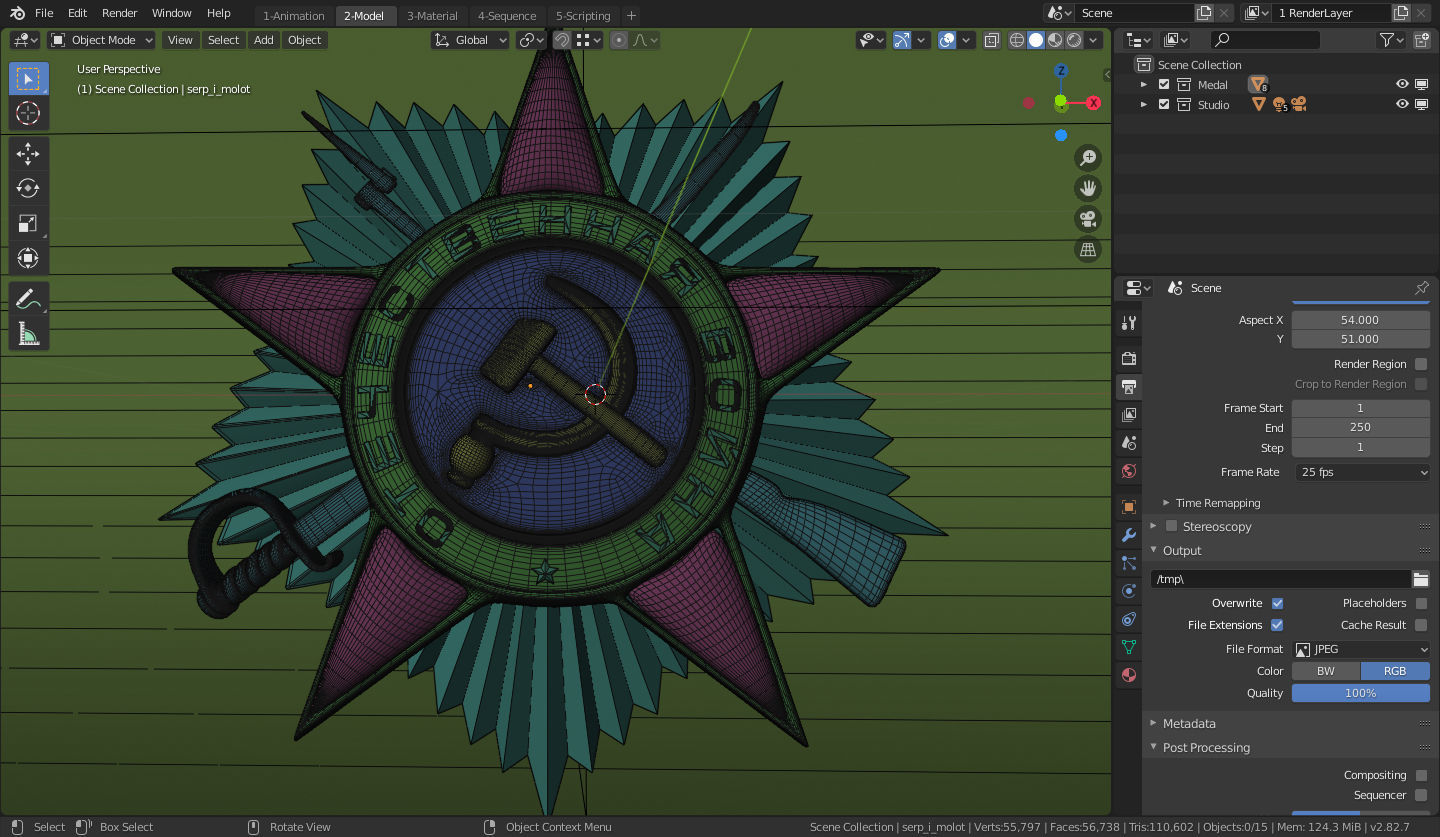Uncheck the Overwrite checkbox
The width and height of the screenshot is (1440, 837).
tap(1277, 603)
